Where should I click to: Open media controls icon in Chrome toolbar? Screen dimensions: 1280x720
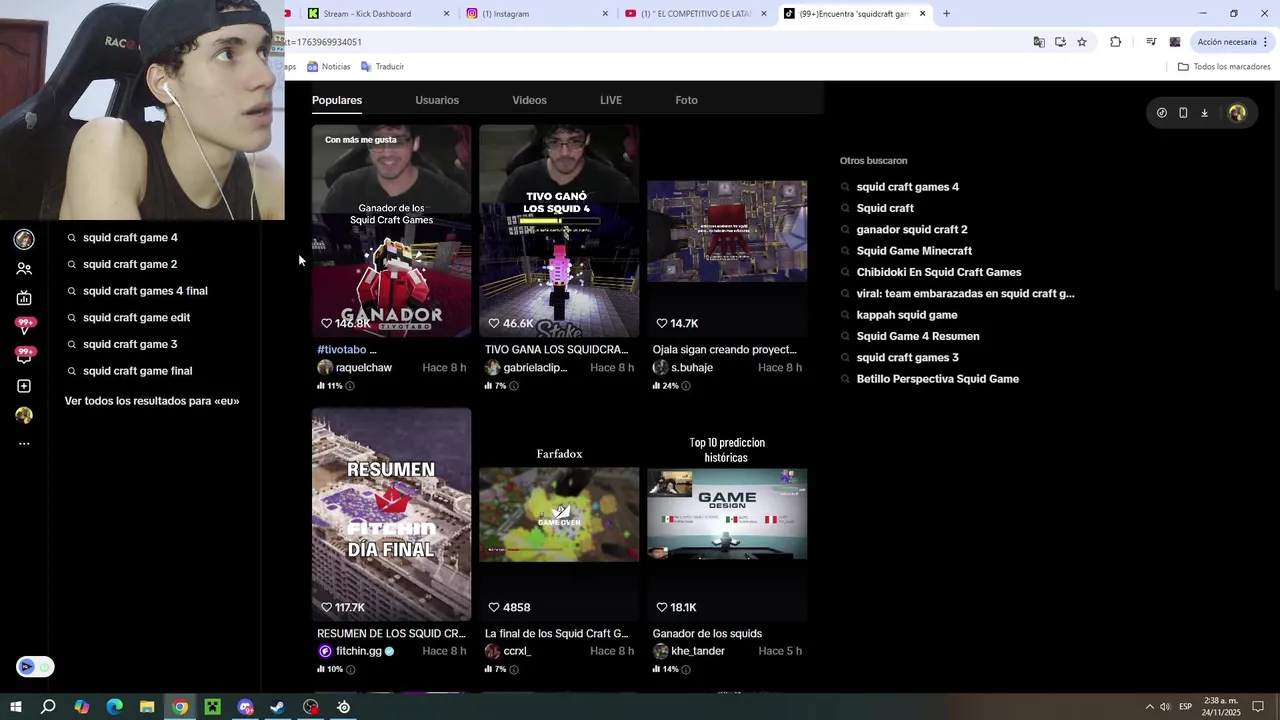[1151, 42]
